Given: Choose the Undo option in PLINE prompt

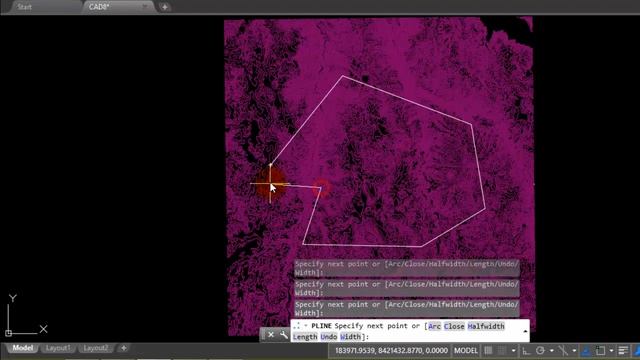Looking at the screenshot, I should [x=329, y=336].
